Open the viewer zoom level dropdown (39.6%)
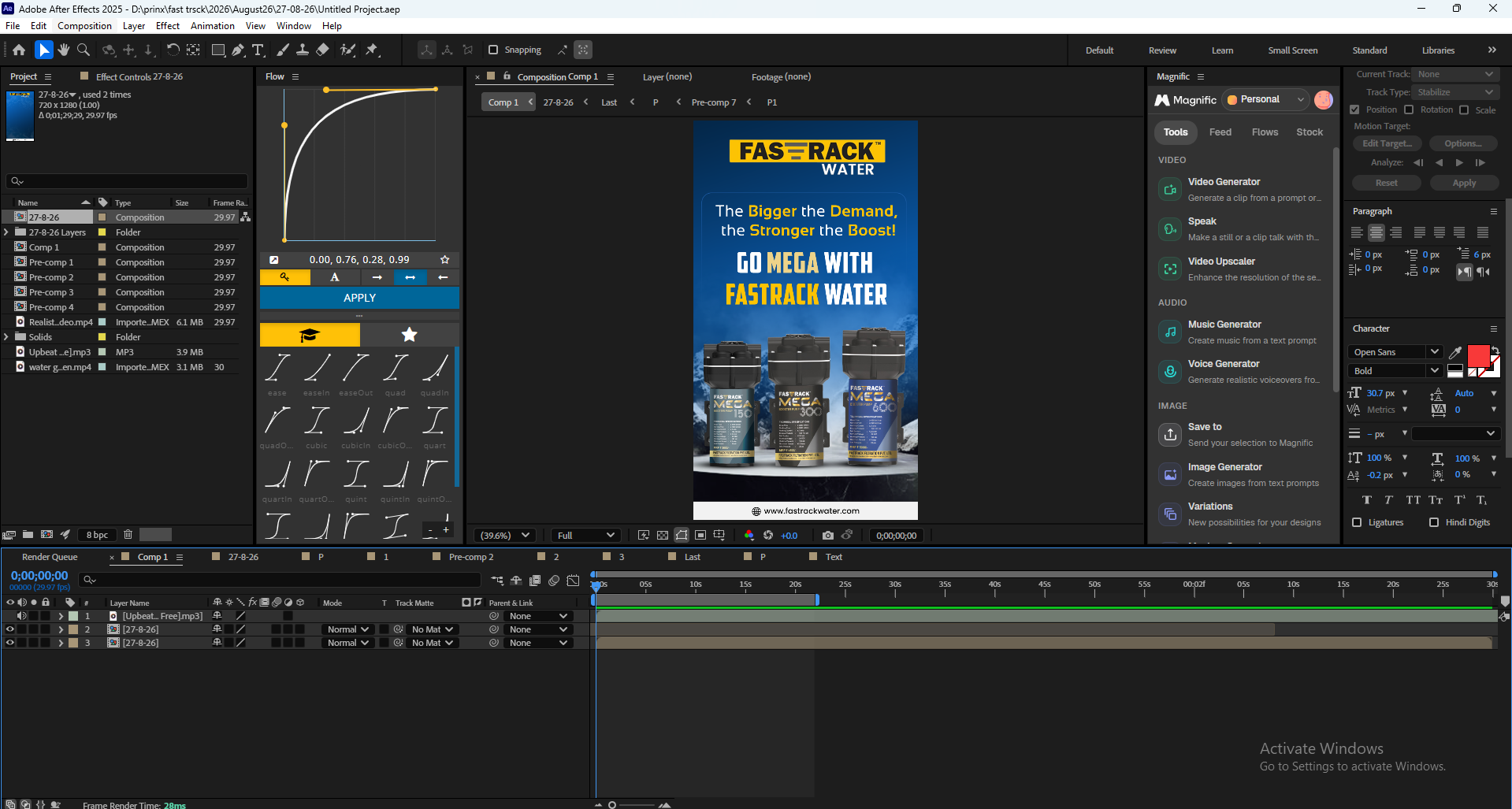Image resolution: width=1512 pixels, height=809 pixels. click(x=504, y=535)
